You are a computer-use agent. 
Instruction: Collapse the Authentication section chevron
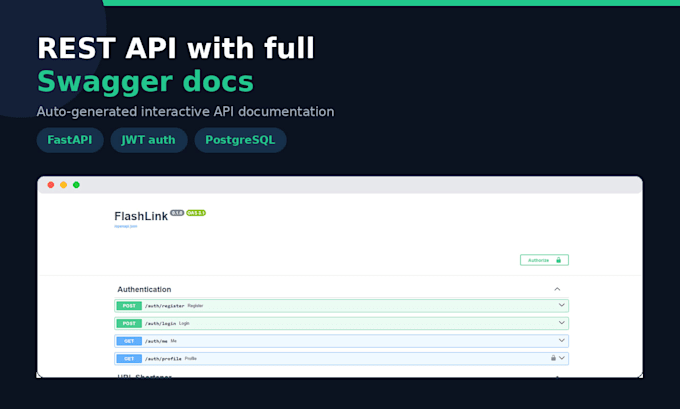click(557, 289)
